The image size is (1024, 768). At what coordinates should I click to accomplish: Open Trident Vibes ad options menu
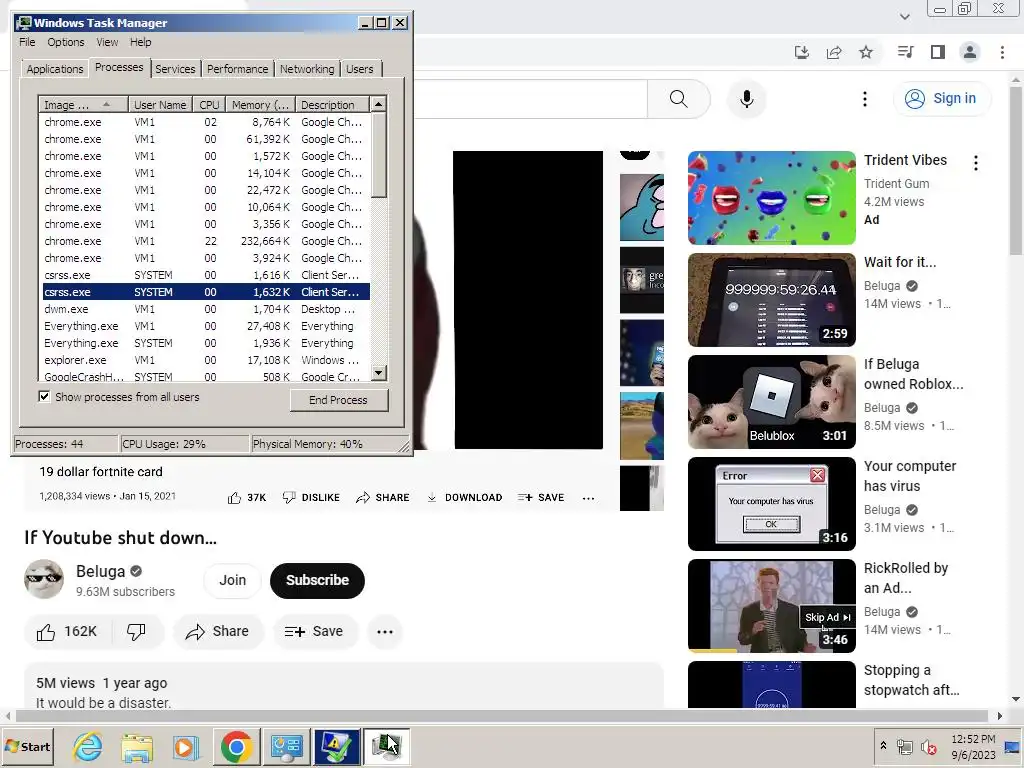pyautogui.click(x=976, y=163)
